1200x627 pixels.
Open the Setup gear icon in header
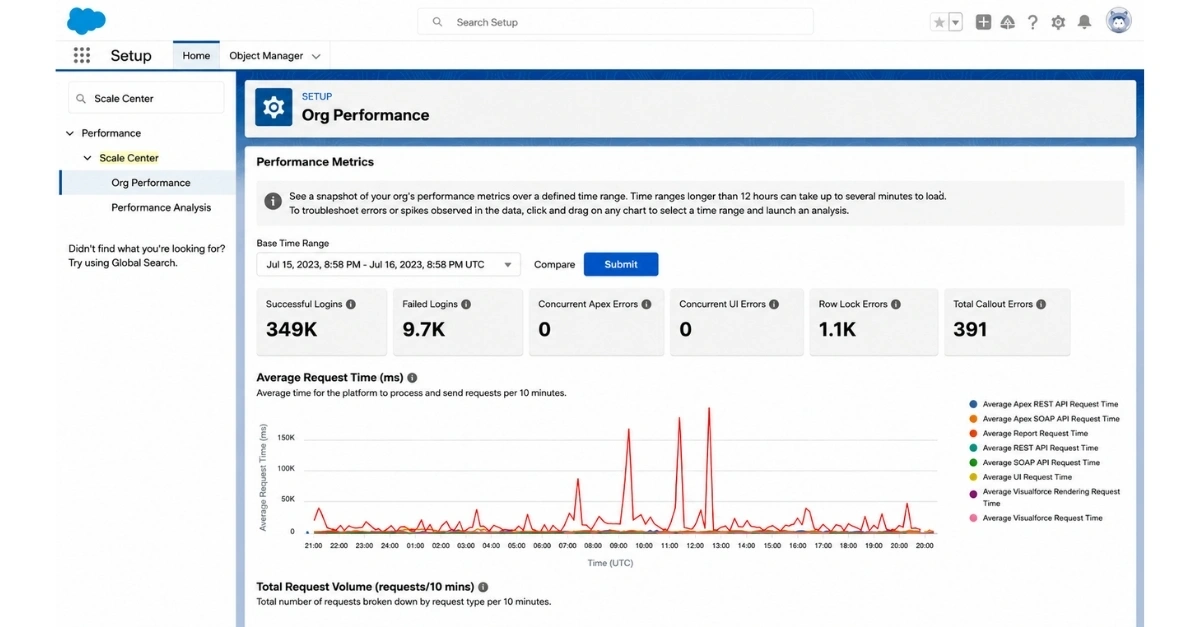pos(1058,22)
